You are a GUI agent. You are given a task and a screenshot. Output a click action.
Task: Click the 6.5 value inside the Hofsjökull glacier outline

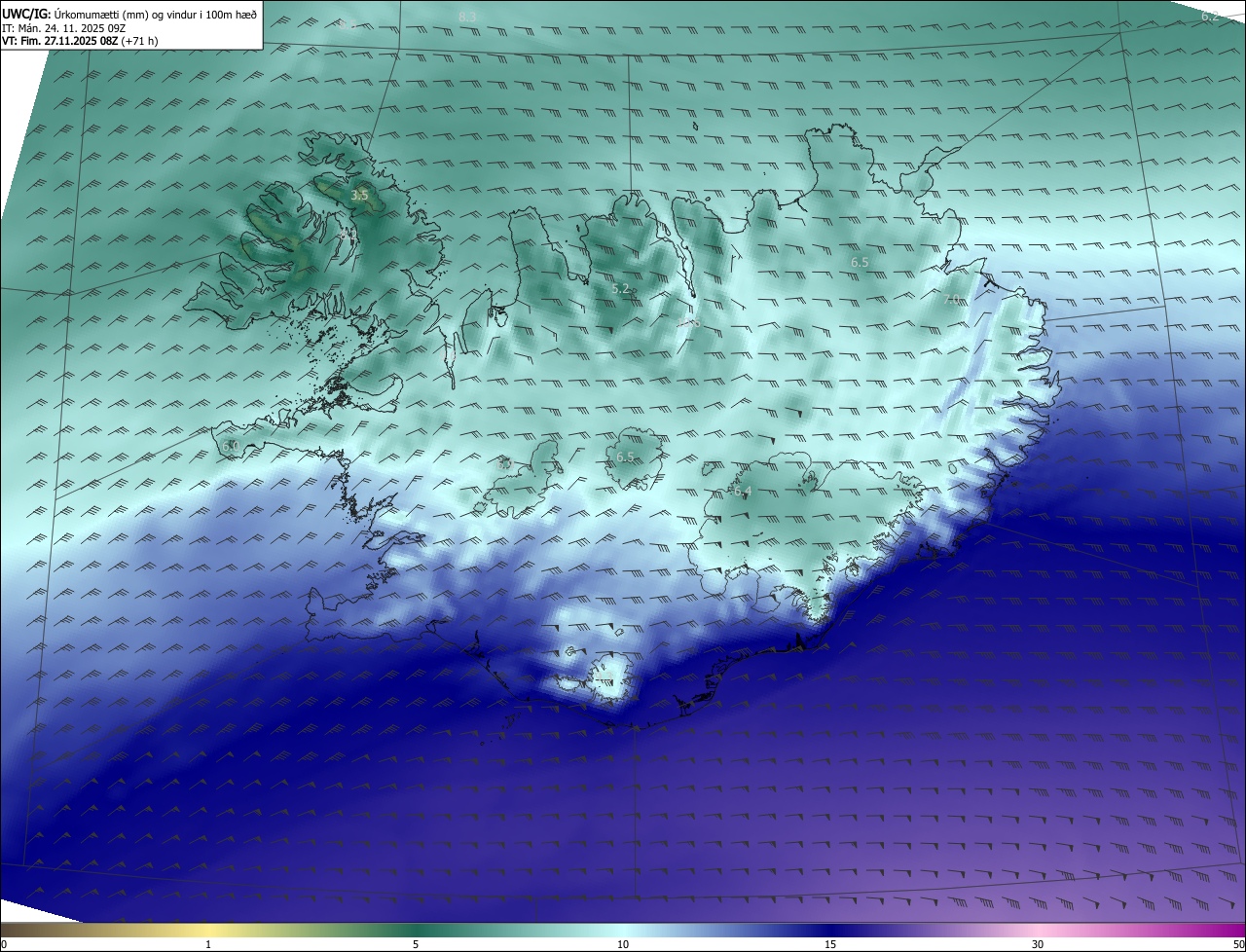click(x=625, y=458)
